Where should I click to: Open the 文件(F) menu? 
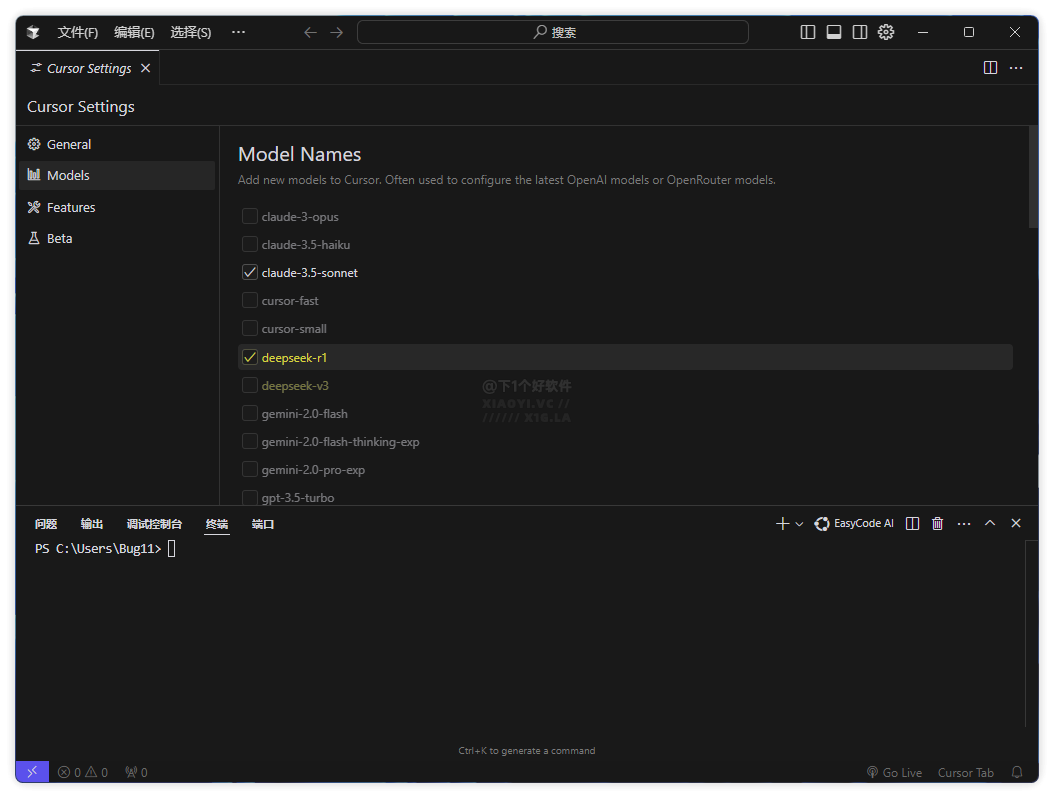(x=77, y=32)
